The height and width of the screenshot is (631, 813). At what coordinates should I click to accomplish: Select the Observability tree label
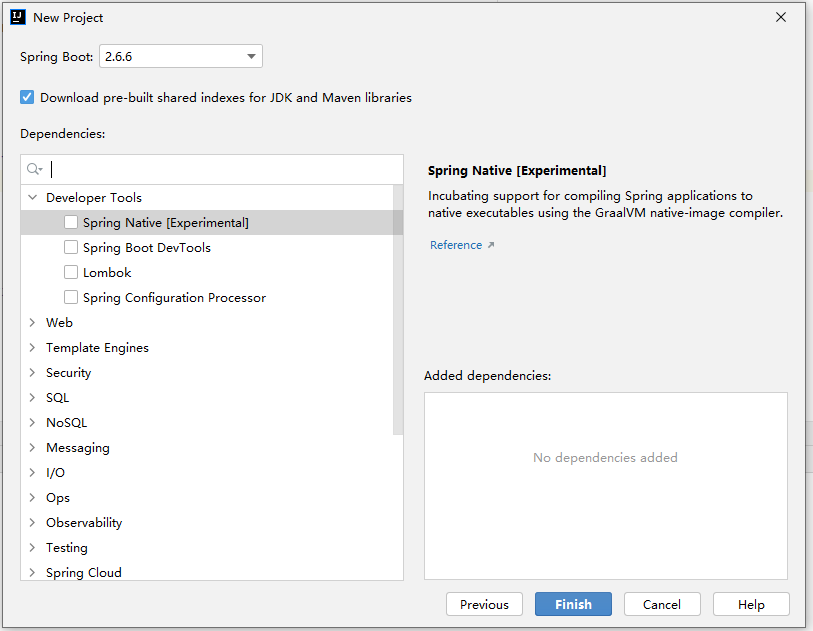coord(84,523)
